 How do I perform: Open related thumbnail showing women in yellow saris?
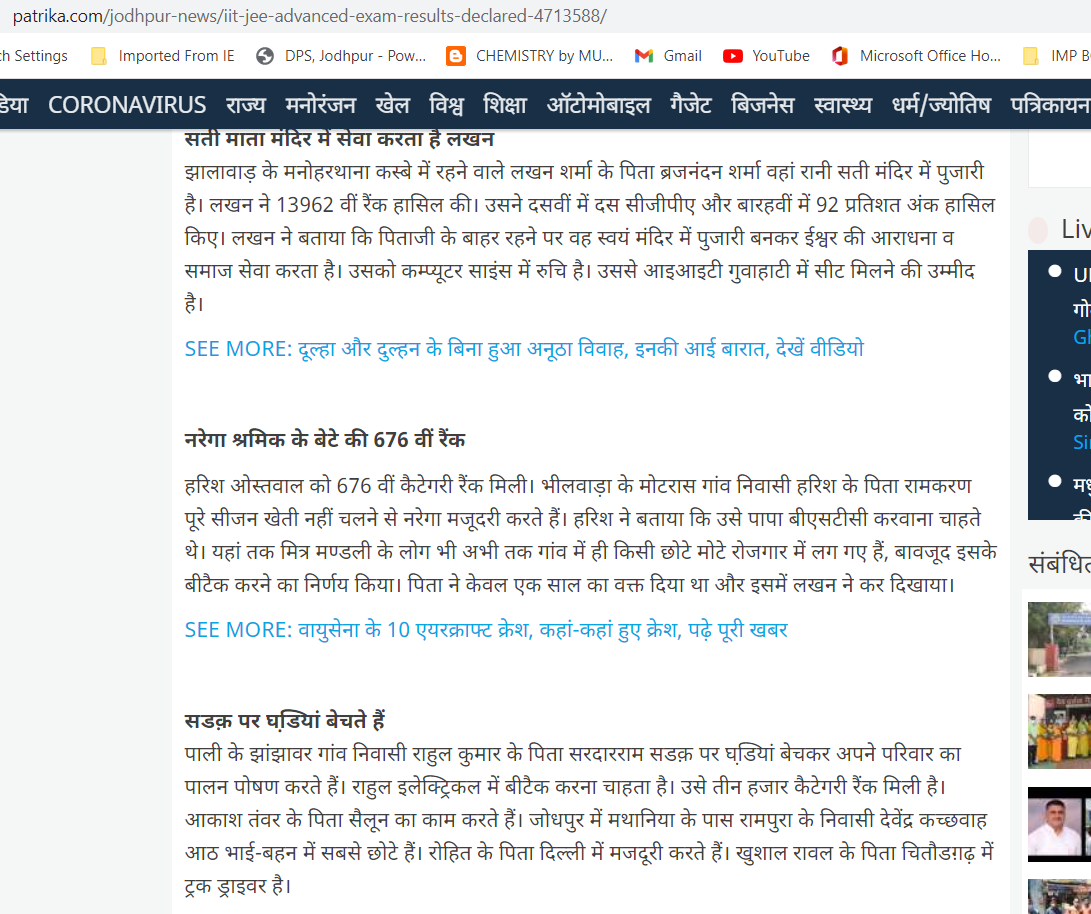pyautogui.click(x=1059, y=731)
